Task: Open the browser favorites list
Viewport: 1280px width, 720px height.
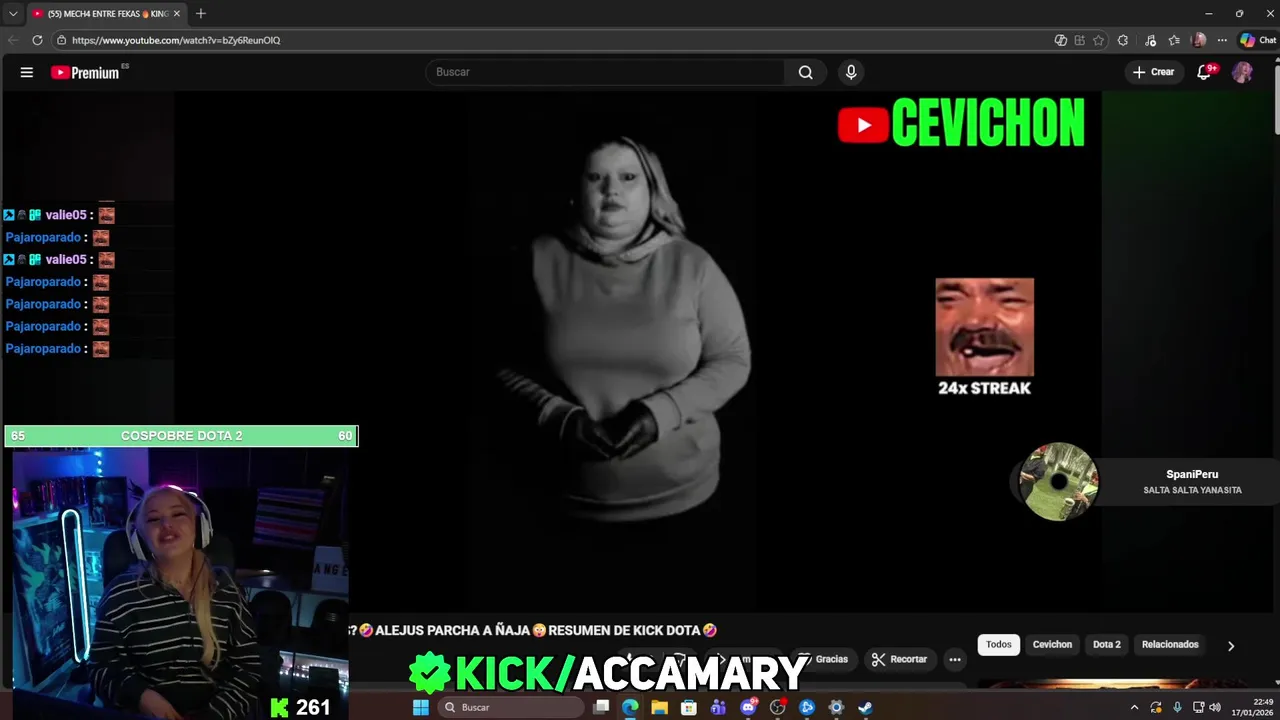Action: click(x=1174, y=40)
